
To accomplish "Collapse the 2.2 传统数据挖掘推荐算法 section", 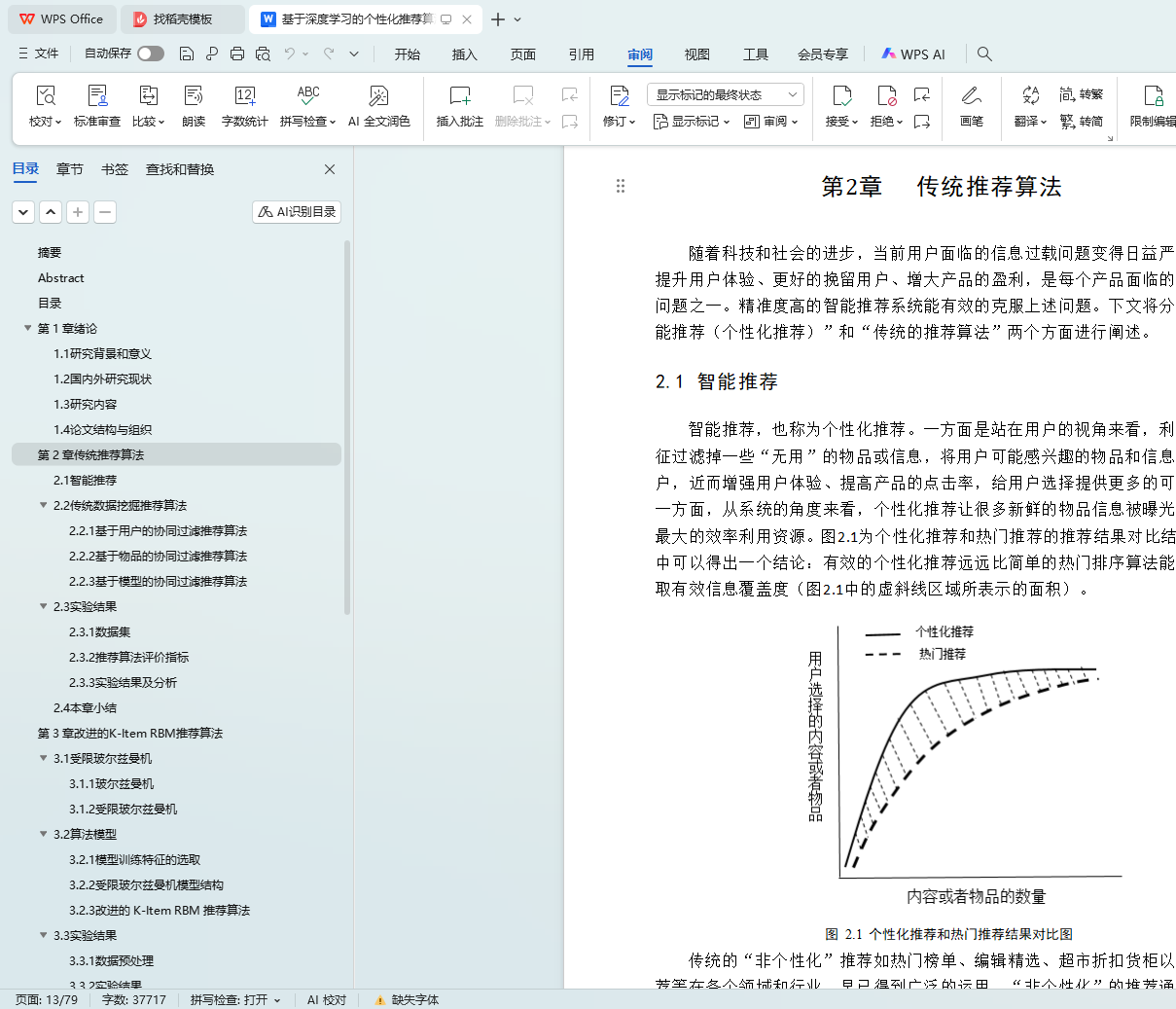I will coord(43,506).
